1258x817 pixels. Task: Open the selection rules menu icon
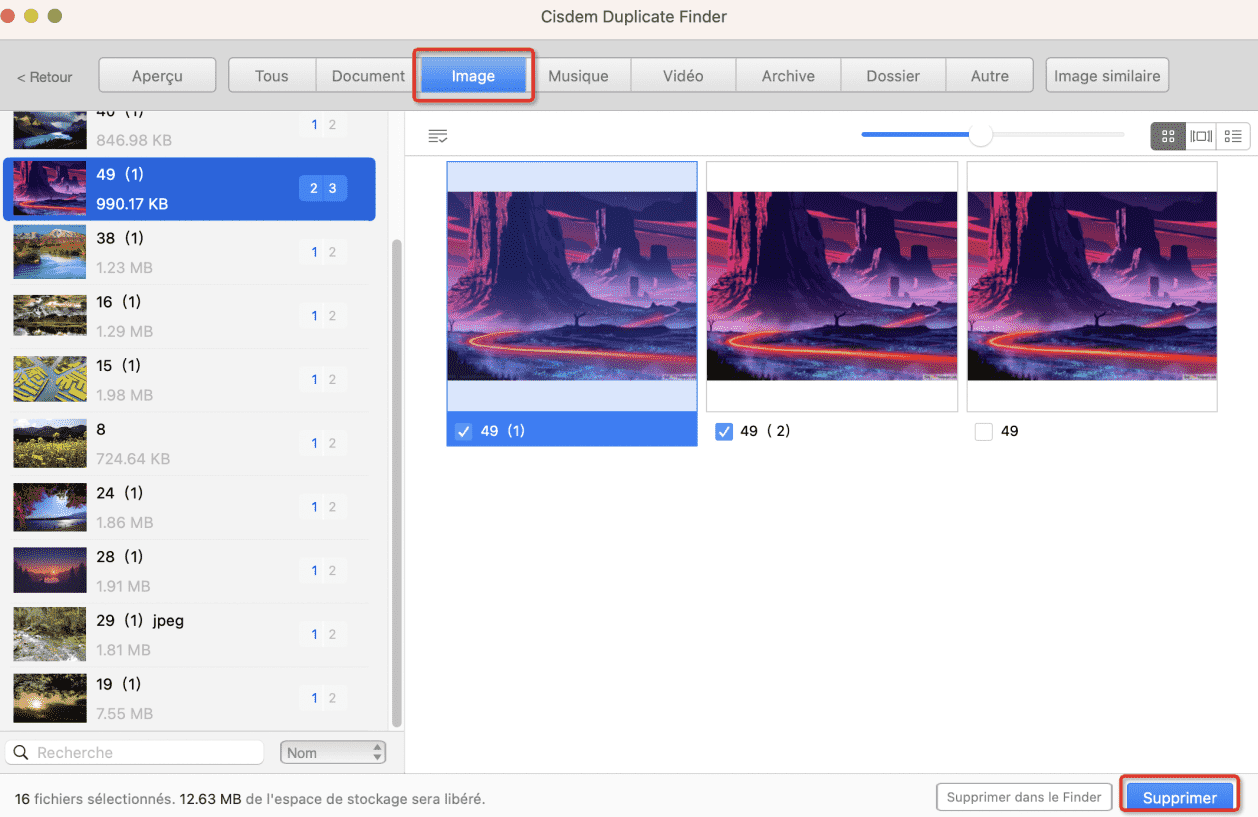coord(437,136)
